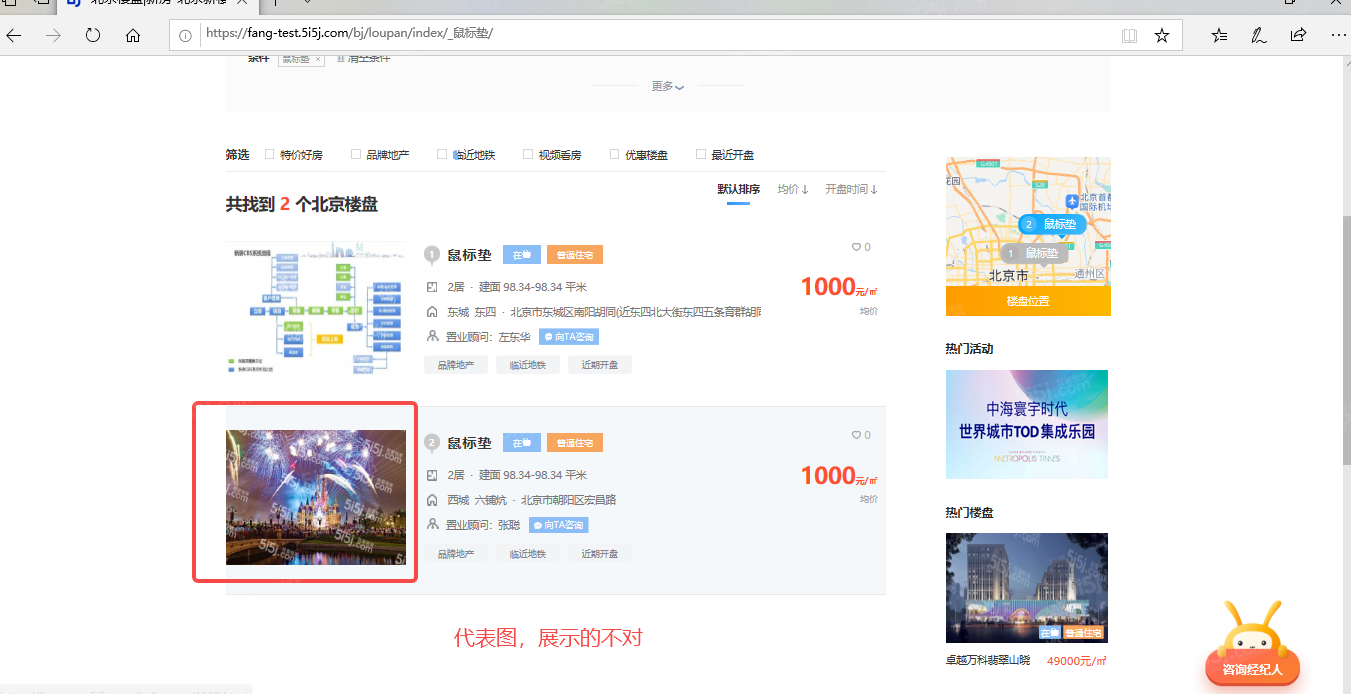Open reading view book icon
The image size is (1351, 694).
pyautogui.click(x=1129, y=35)
